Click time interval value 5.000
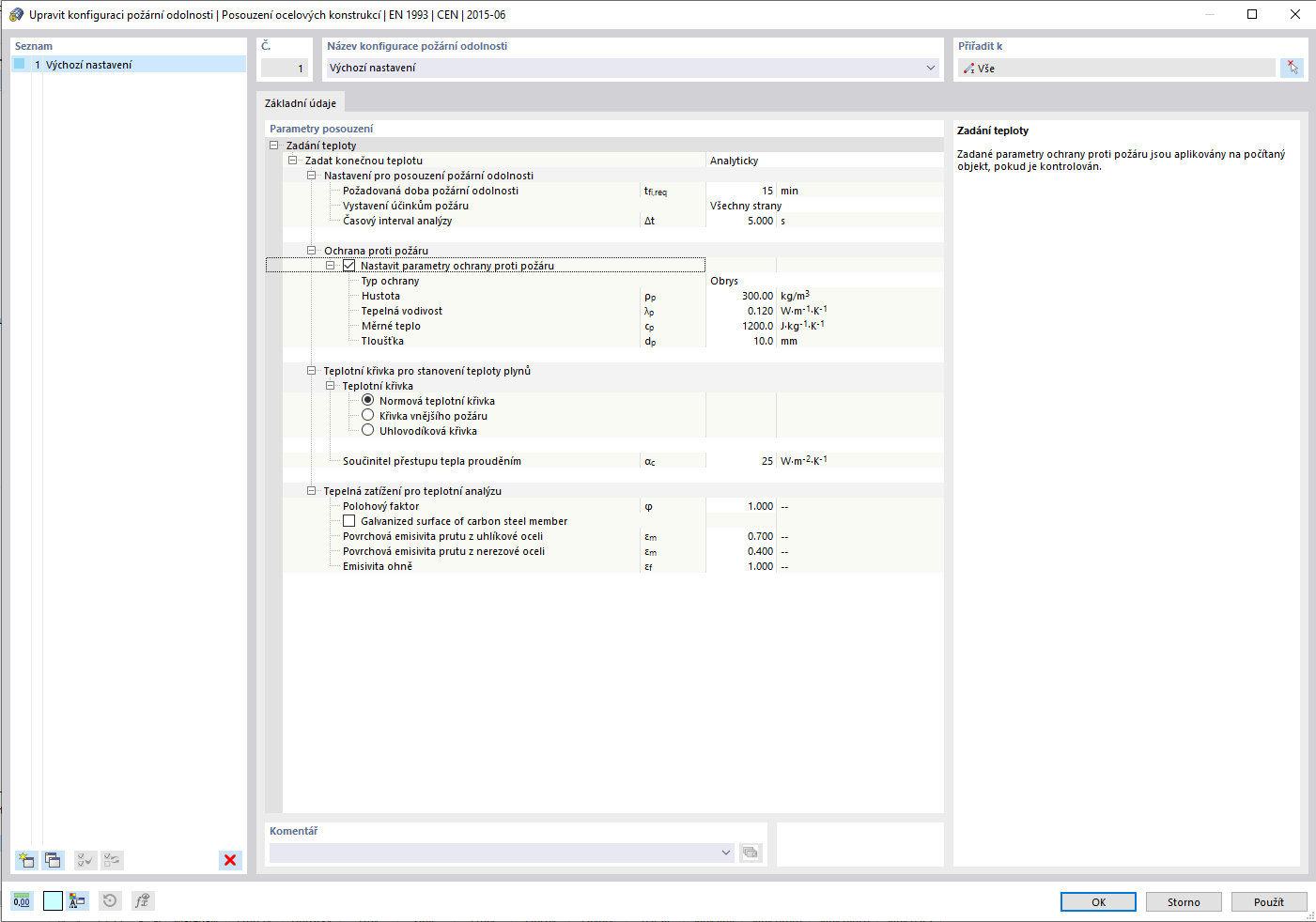The width and height of the screenshot is (1316, 922). (741, 221)
